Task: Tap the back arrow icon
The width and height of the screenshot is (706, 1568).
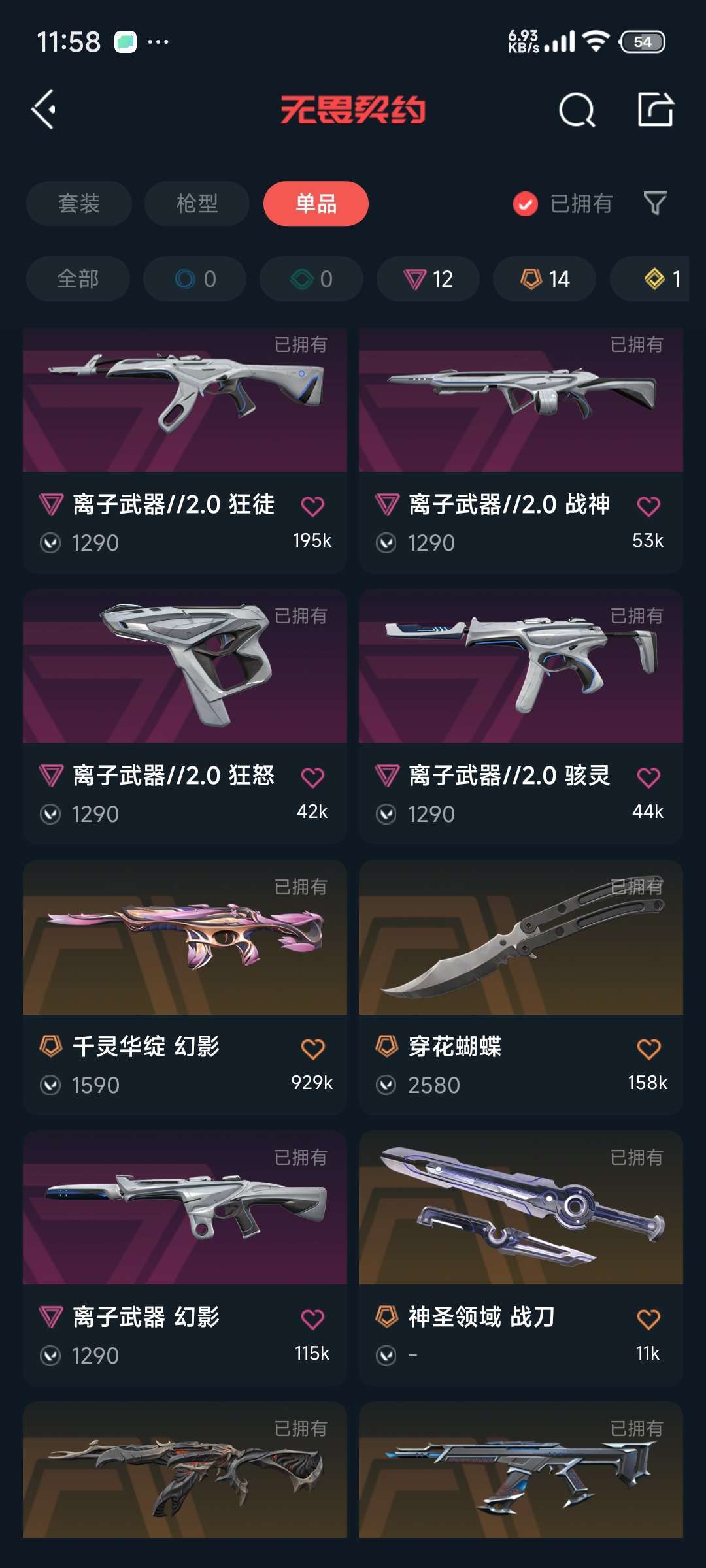Action: tap(43, 109)
